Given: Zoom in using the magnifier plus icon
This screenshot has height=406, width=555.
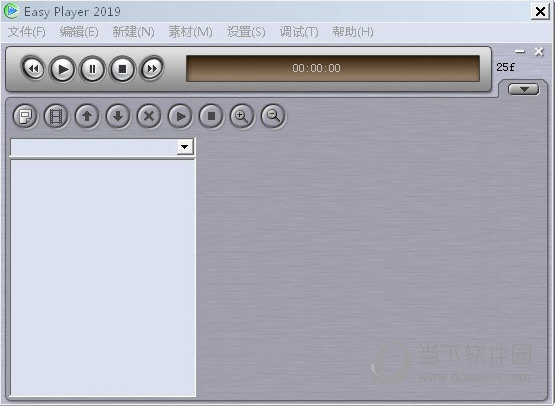Looking at the screenshot, I should (242, 116).
